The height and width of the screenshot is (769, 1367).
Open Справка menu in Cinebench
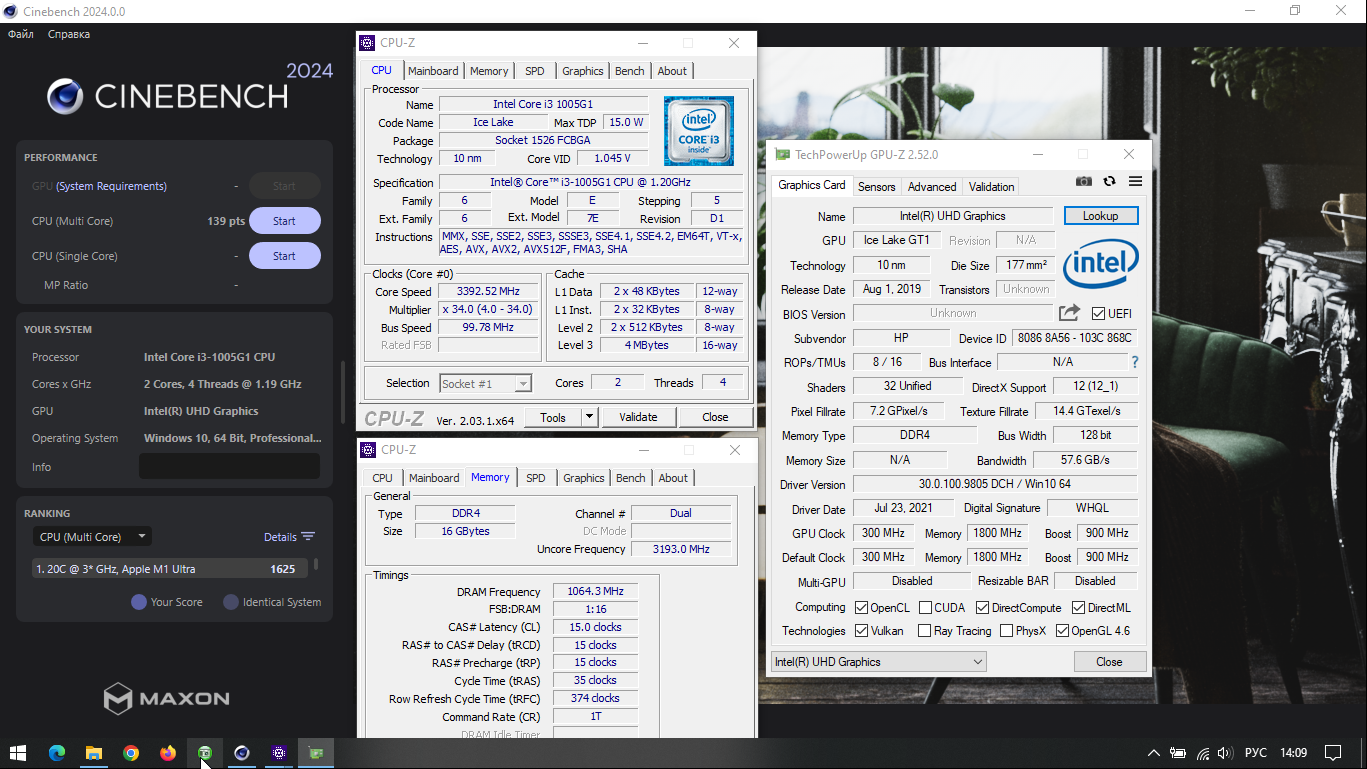pos(69,34)
